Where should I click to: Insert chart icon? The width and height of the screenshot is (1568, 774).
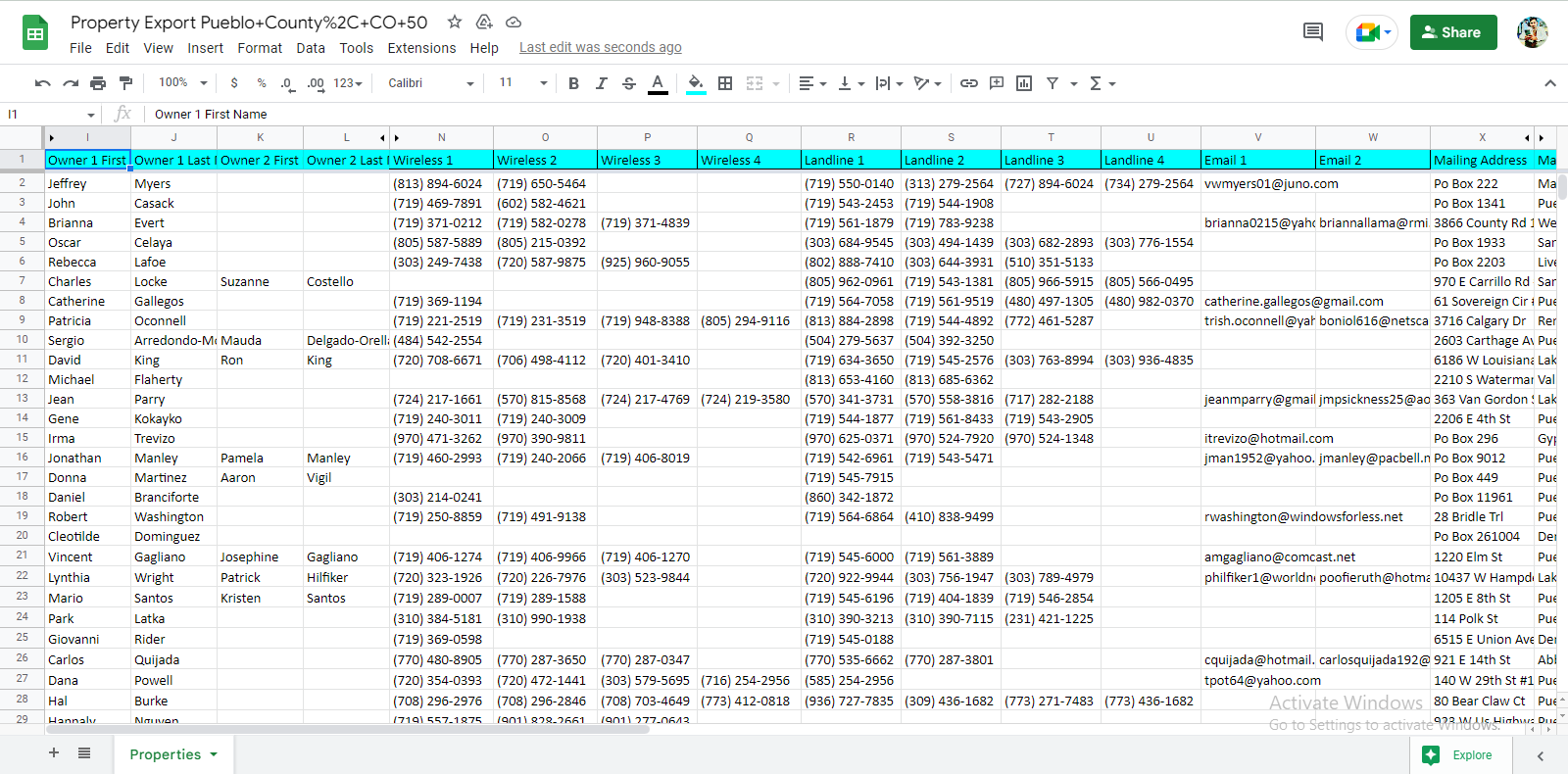click(1024, 83)
